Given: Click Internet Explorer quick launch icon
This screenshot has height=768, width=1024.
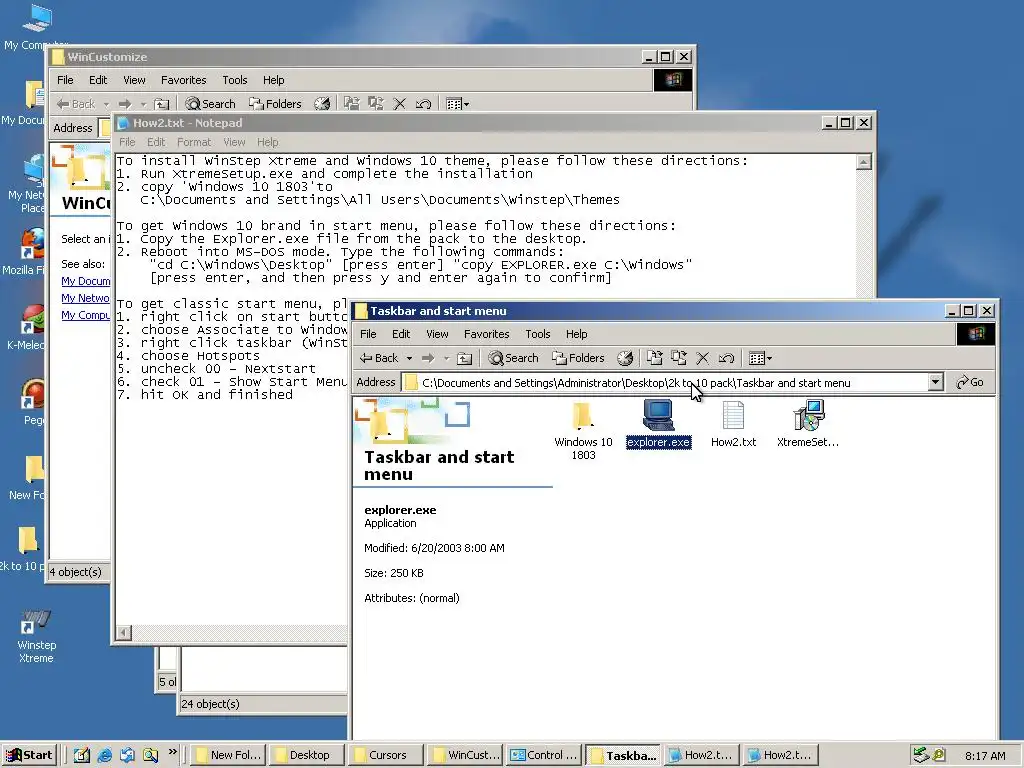Looking at the screenshot, I should (x=104, y=755).
